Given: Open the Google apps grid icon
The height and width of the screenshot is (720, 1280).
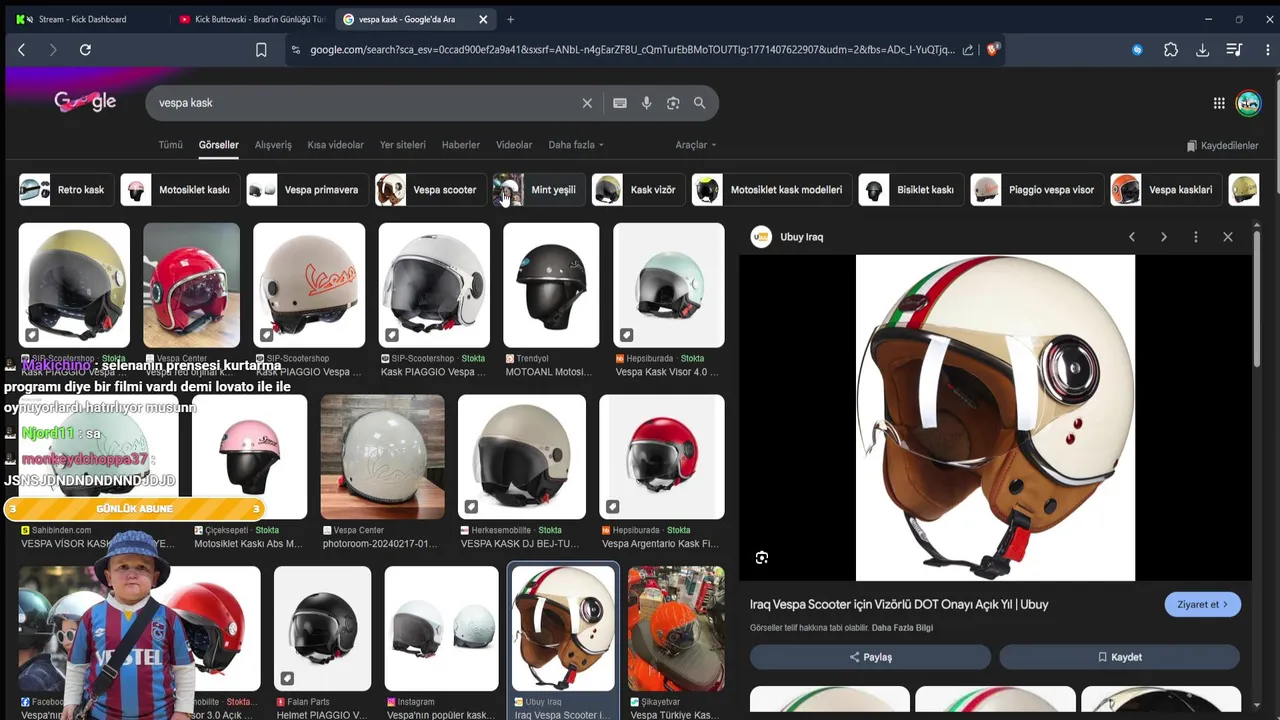Looking at the screenshot, I should point(1219,103).
